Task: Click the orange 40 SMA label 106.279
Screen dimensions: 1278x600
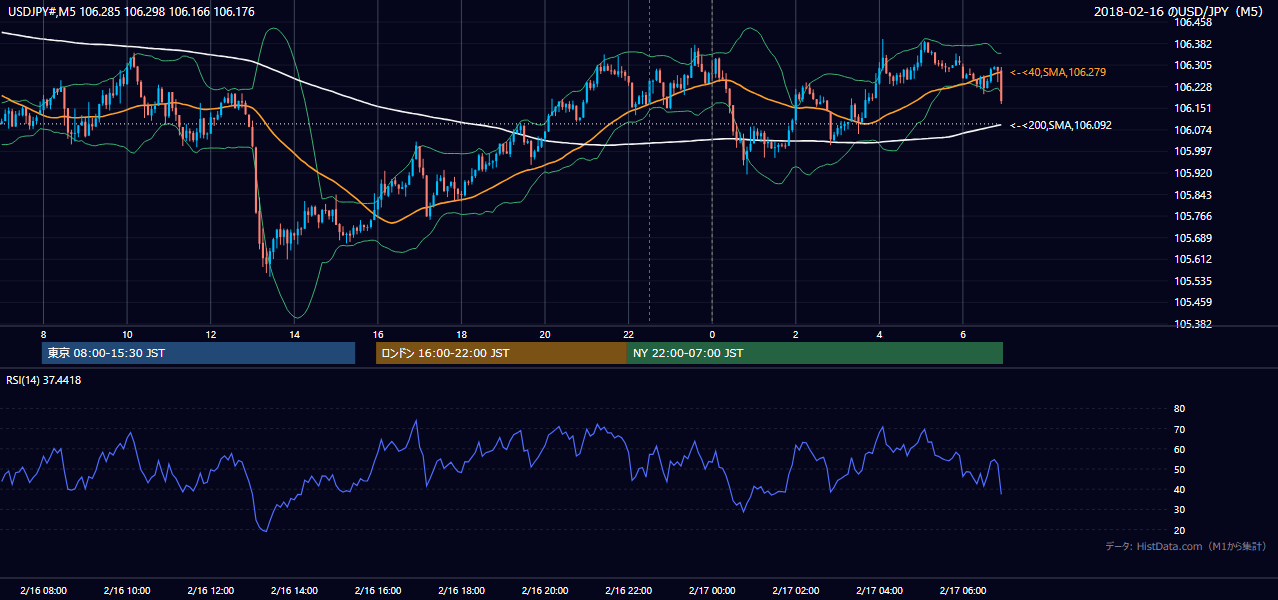Action: coord(1058,72)
